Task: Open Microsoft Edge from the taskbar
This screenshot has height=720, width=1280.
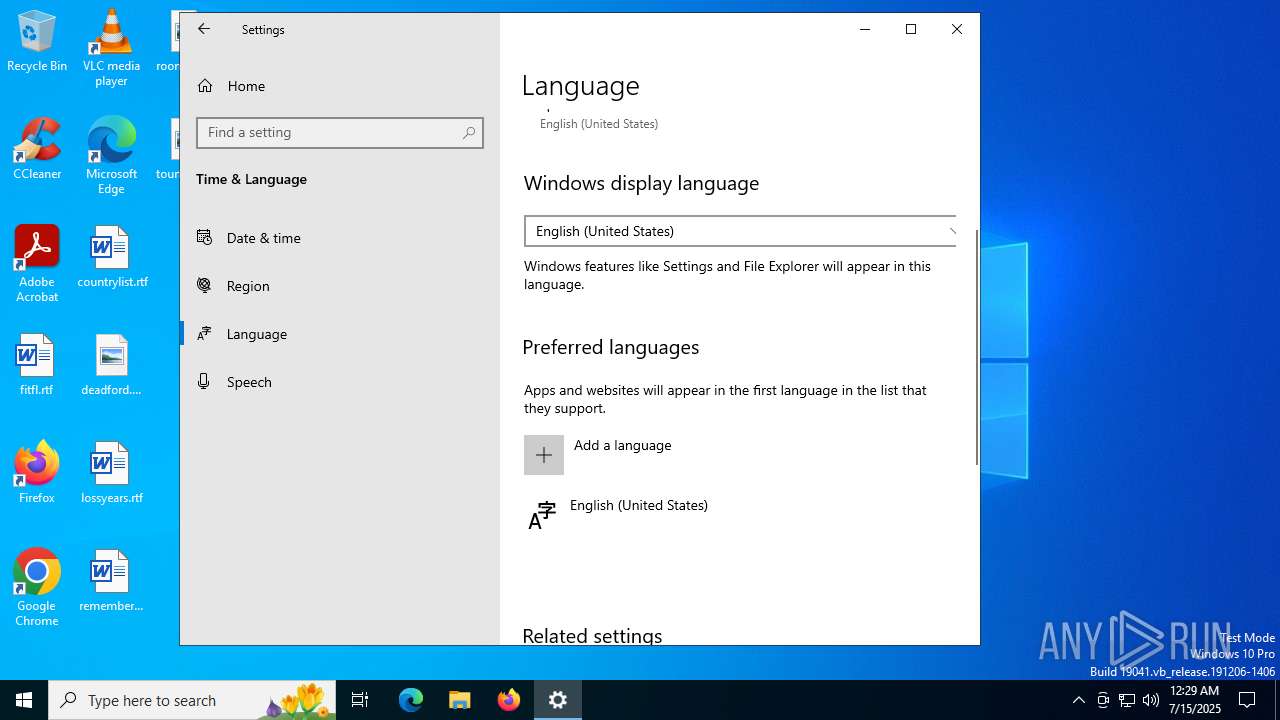Action: 411,700
